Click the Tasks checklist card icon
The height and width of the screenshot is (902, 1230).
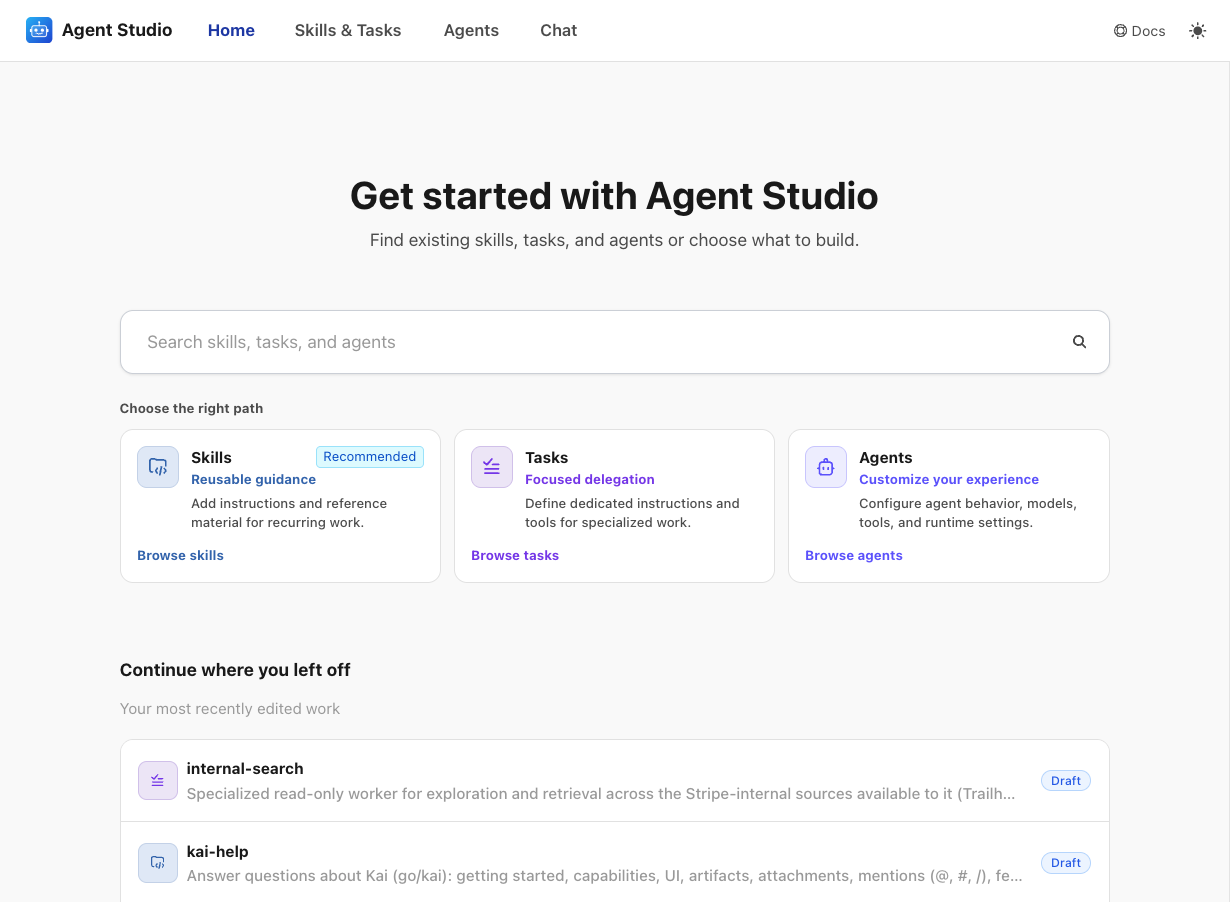[492, 467]
